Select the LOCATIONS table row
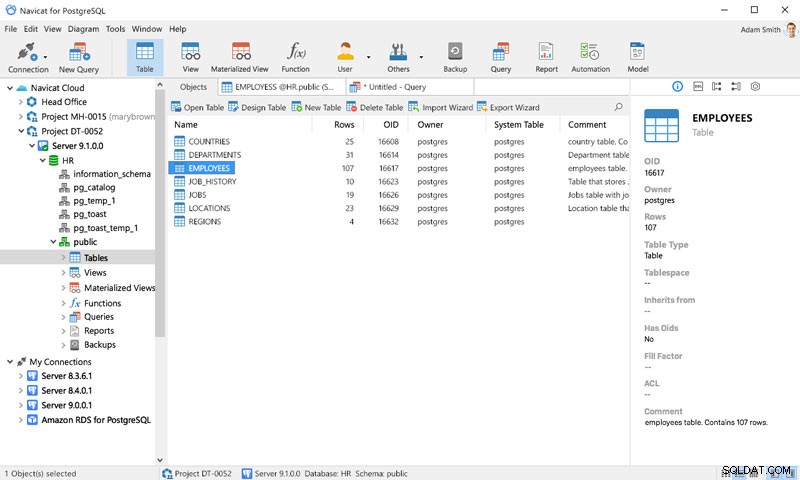 [x=399, y=208]
